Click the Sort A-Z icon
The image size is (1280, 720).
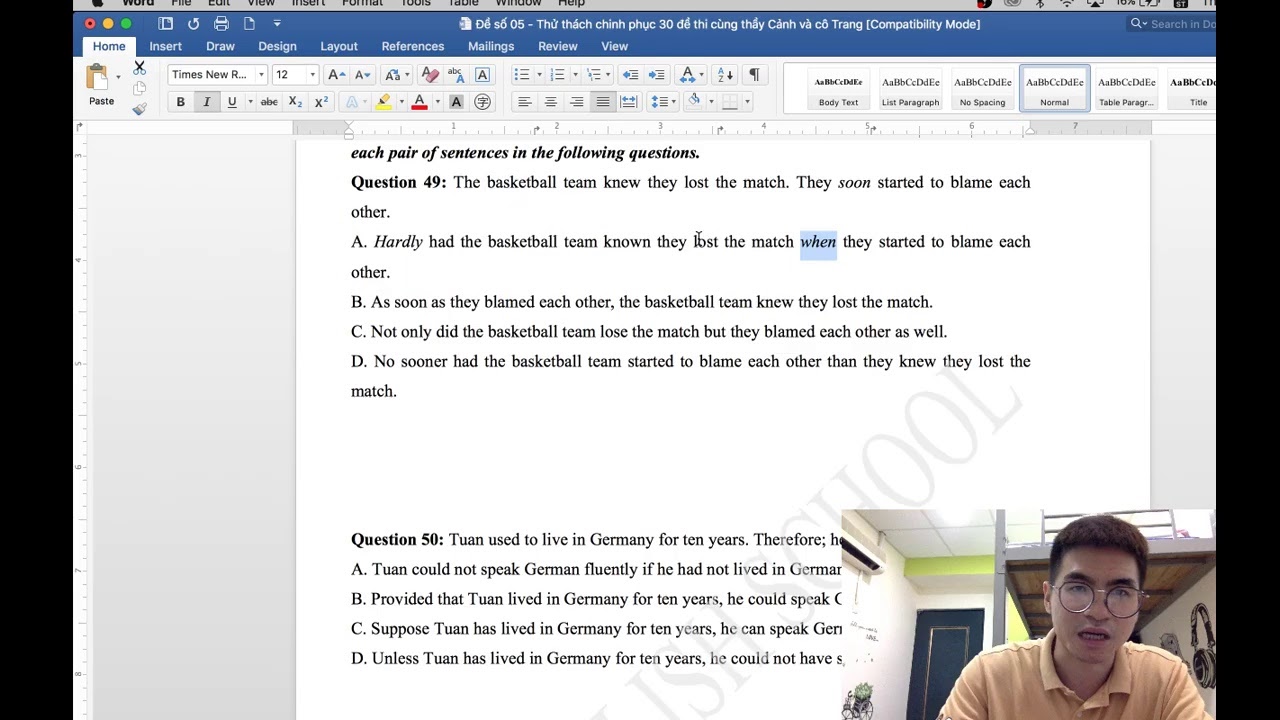[x=725, y=75]
